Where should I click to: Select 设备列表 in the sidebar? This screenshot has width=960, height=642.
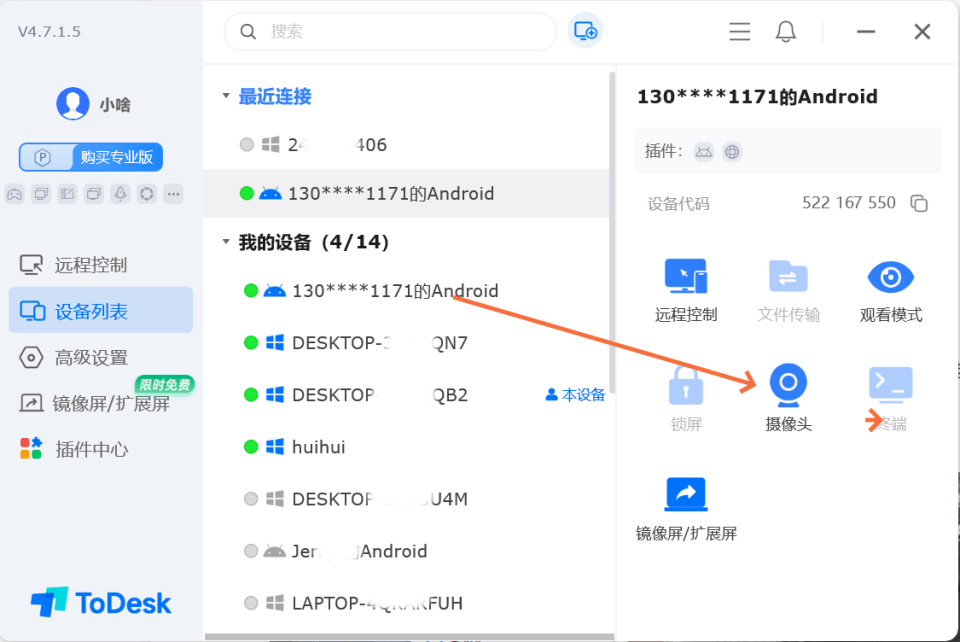pos(101,310)
